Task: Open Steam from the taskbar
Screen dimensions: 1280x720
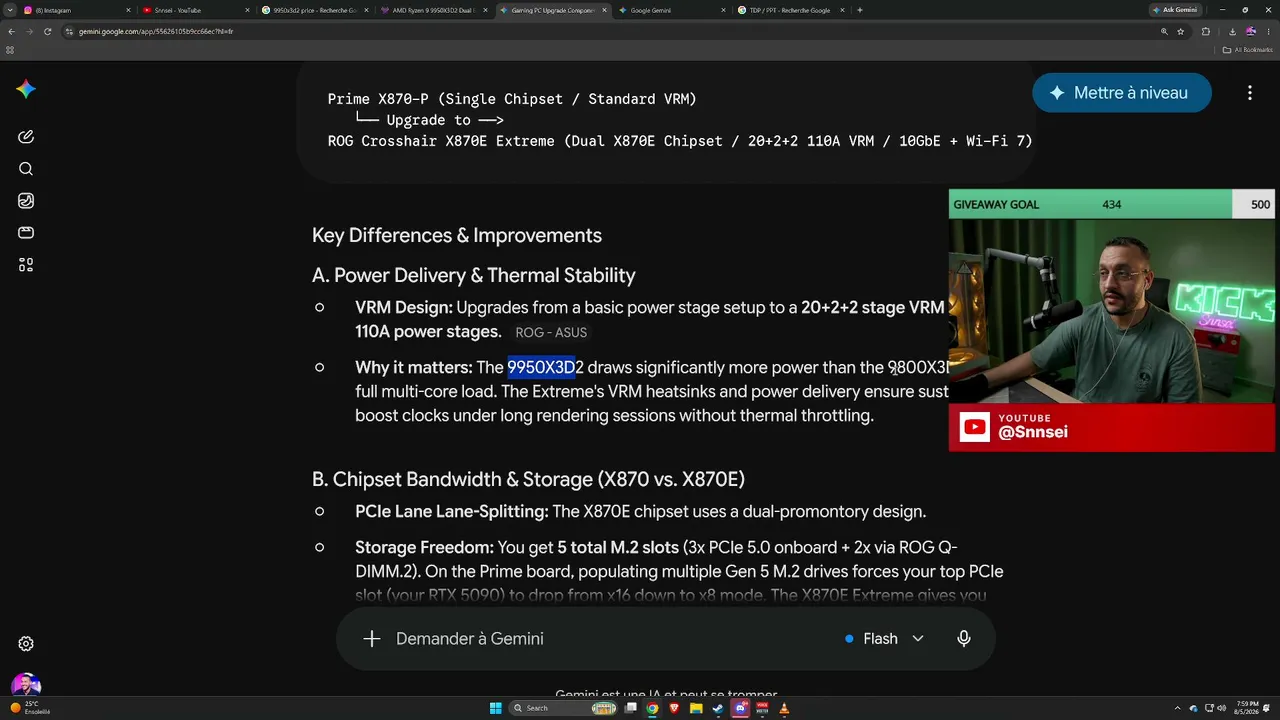Action: click(x=718, y=708)
